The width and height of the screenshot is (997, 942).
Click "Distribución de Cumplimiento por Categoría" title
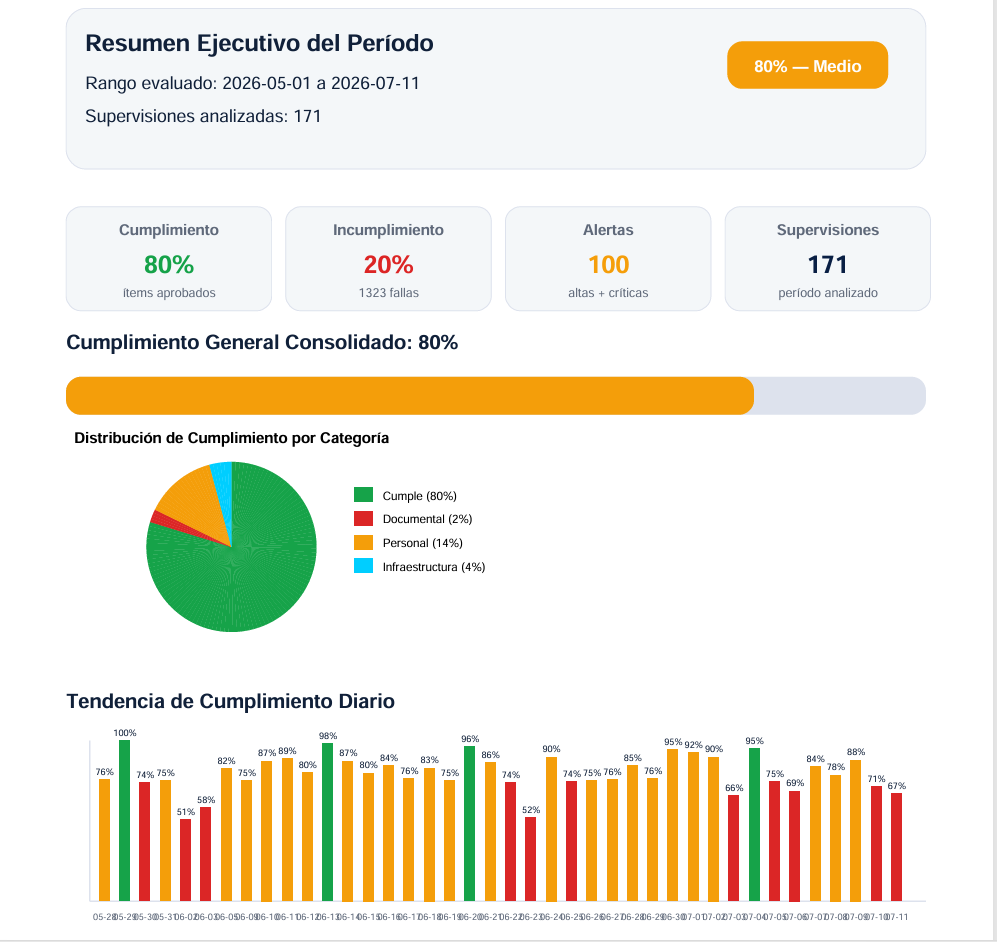coord(231,438)
